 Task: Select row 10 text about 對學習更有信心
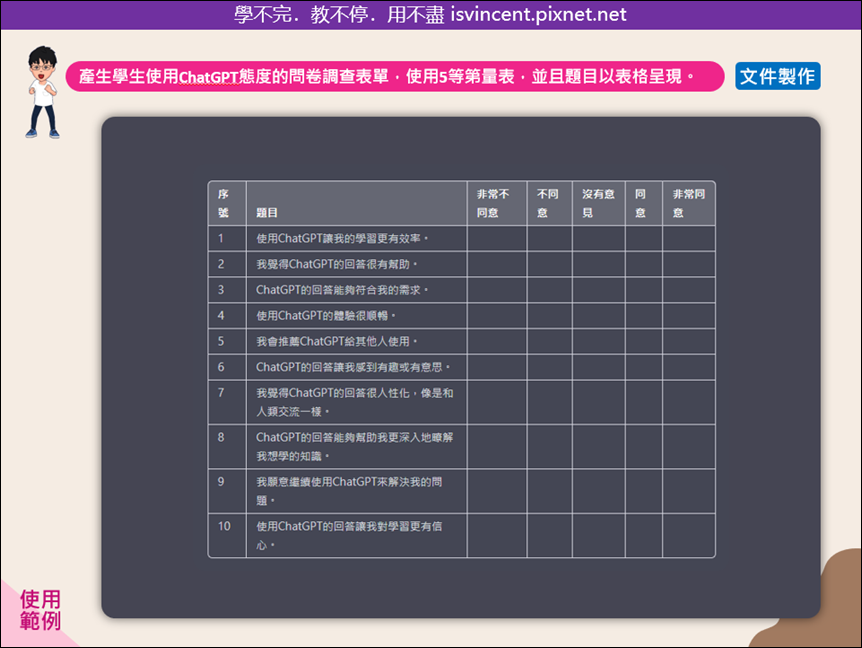click(x=349, y=535)
